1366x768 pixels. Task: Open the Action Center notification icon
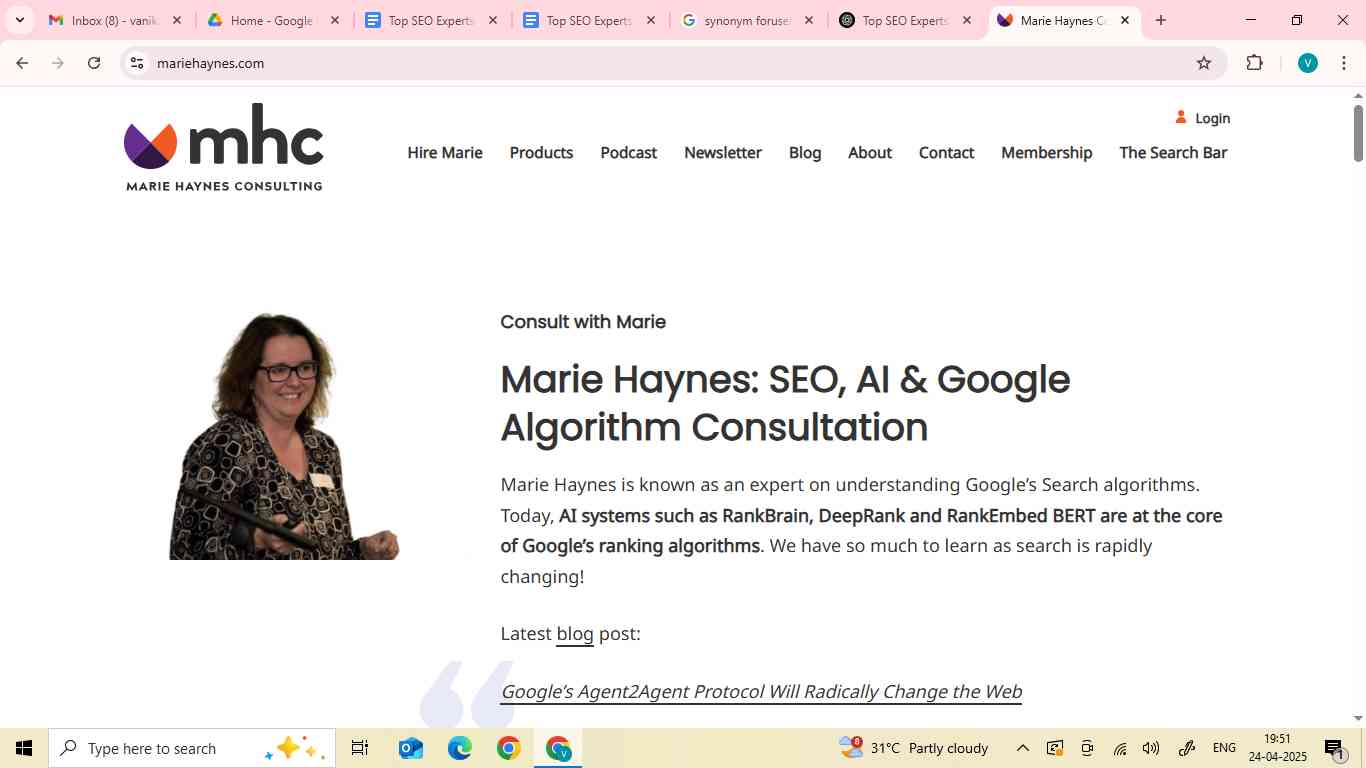click(x=1334, y=747)
